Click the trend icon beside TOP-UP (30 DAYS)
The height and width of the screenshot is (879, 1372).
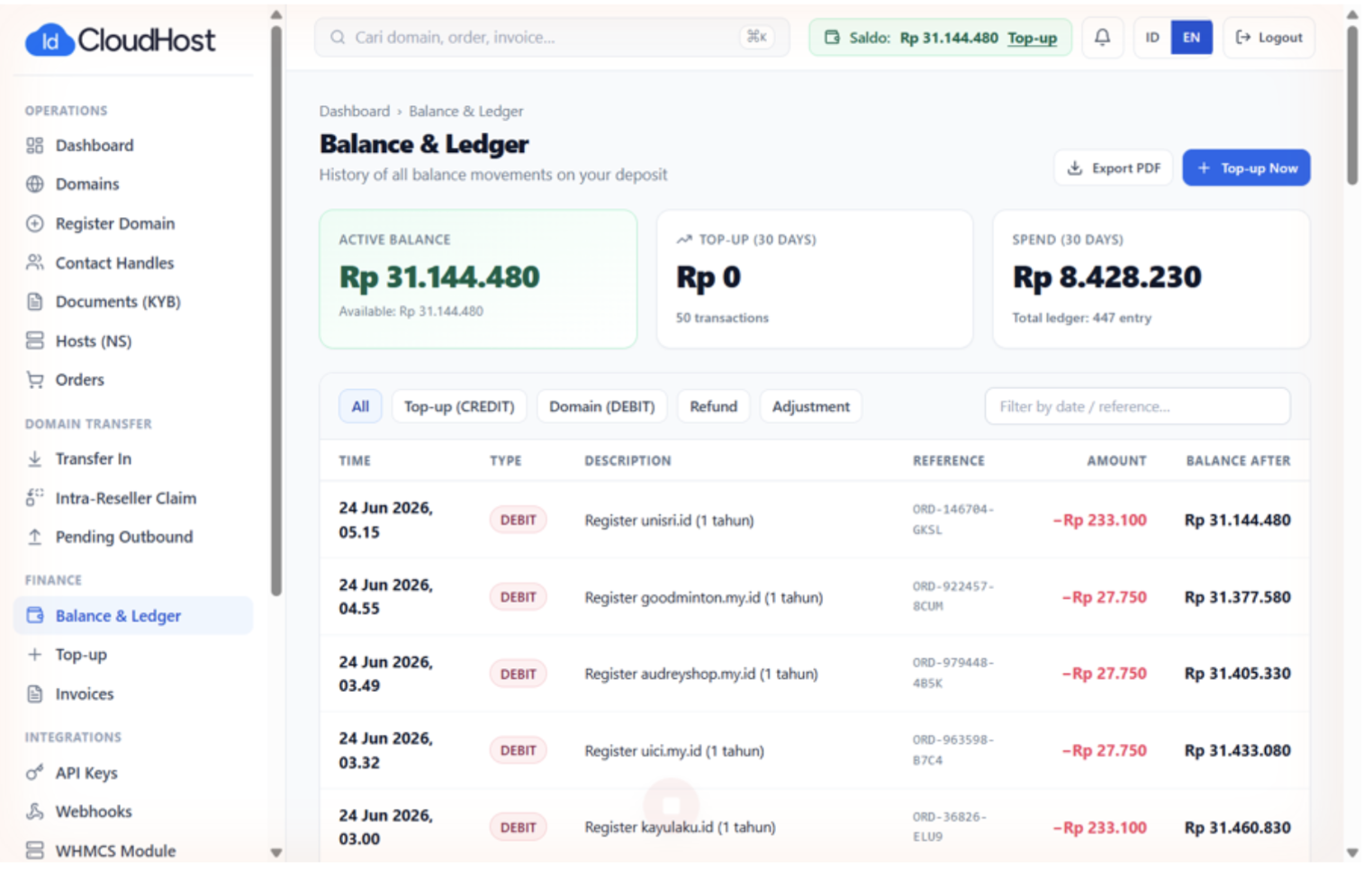(x=684, y=240)
